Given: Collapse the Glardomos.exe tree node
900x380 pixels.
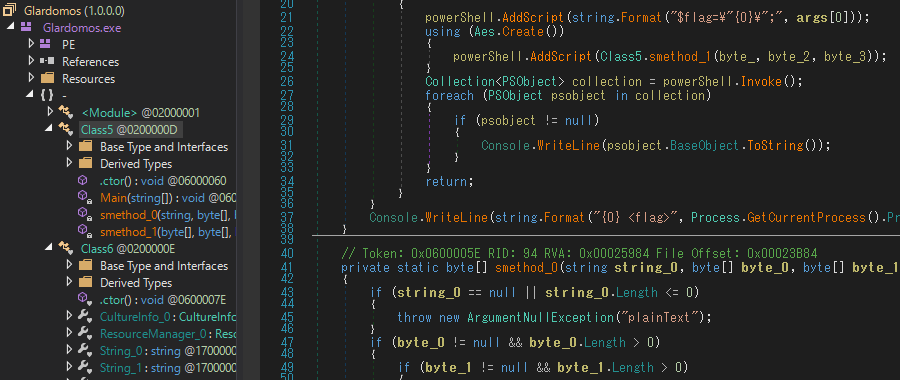Looking at the screenshot, I should pyautogui.click(x=11, y=27).
